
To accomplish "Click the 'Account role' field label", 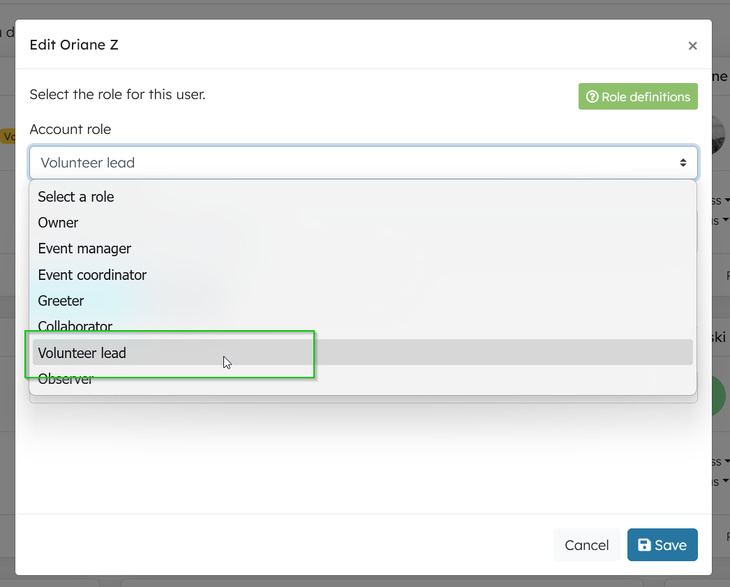I will [x=70, y=129].
